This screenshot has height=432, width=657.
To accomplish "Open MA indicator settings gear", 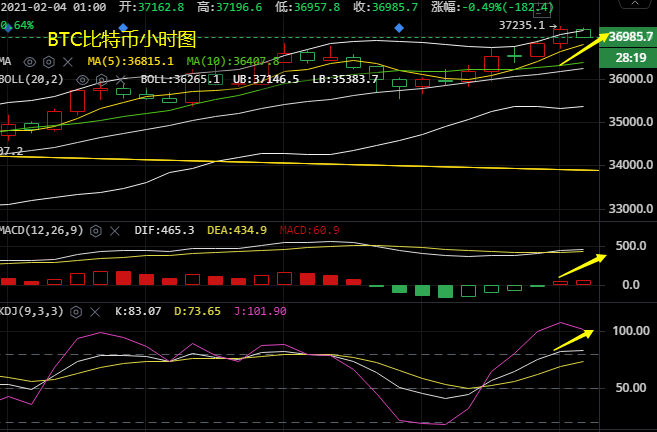I will [x=47, y=61].
